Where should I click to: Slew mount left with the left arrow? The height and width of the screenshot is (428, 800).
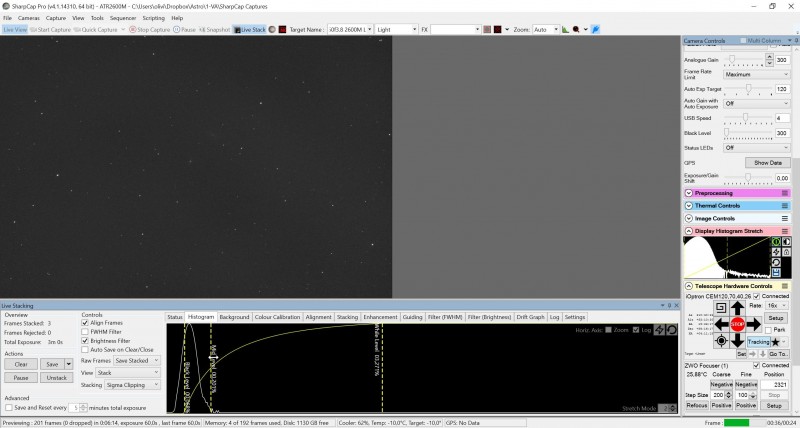click(721, 324)
